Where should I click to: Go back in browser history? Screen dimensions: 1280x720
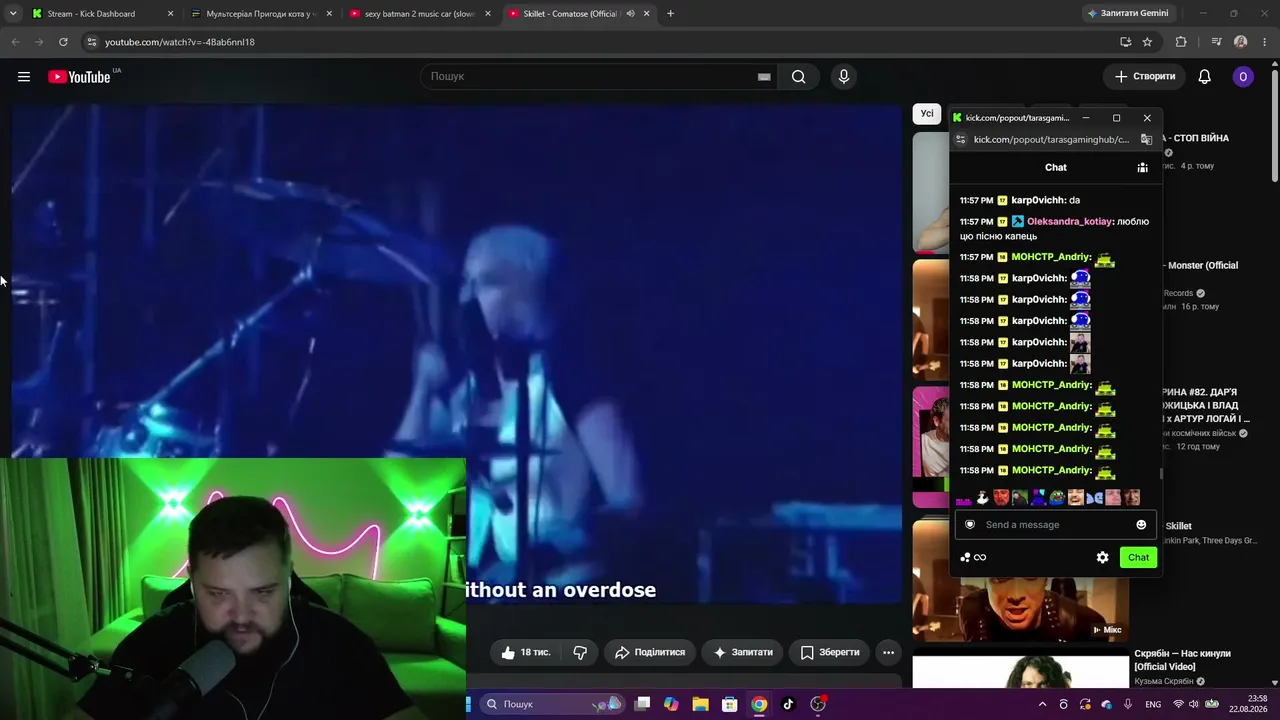point(15,42)
